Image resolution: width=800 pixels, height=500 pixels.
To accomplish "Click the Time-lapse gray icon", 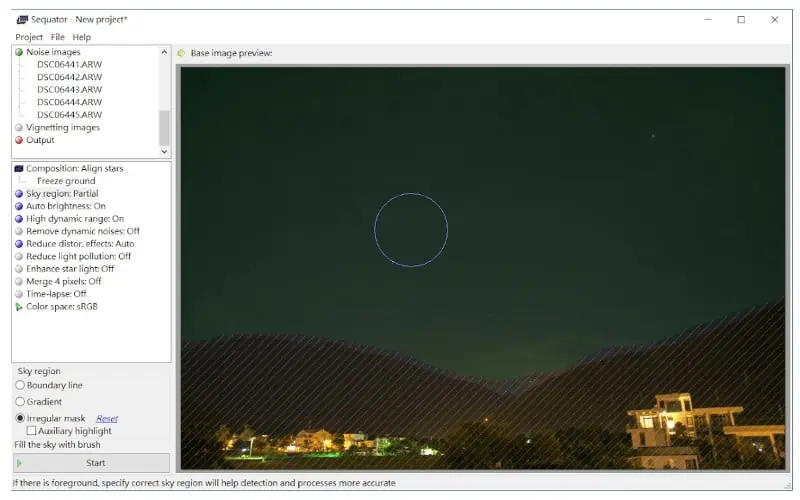I will [x=19, y=294].
